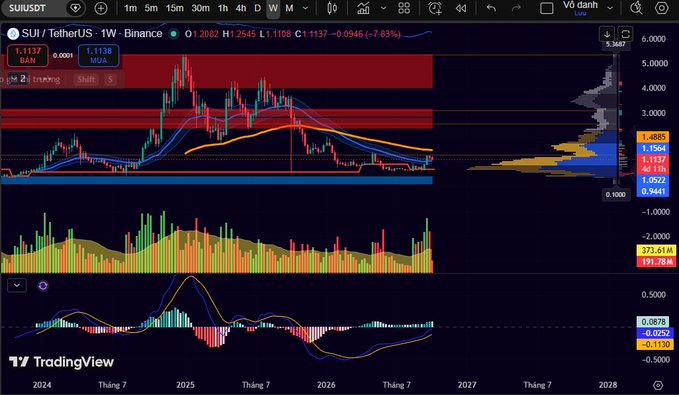This screenshot has width=679, height=395.
Task: Click the -7.83% change value in header
Action: tap(383, 34)
